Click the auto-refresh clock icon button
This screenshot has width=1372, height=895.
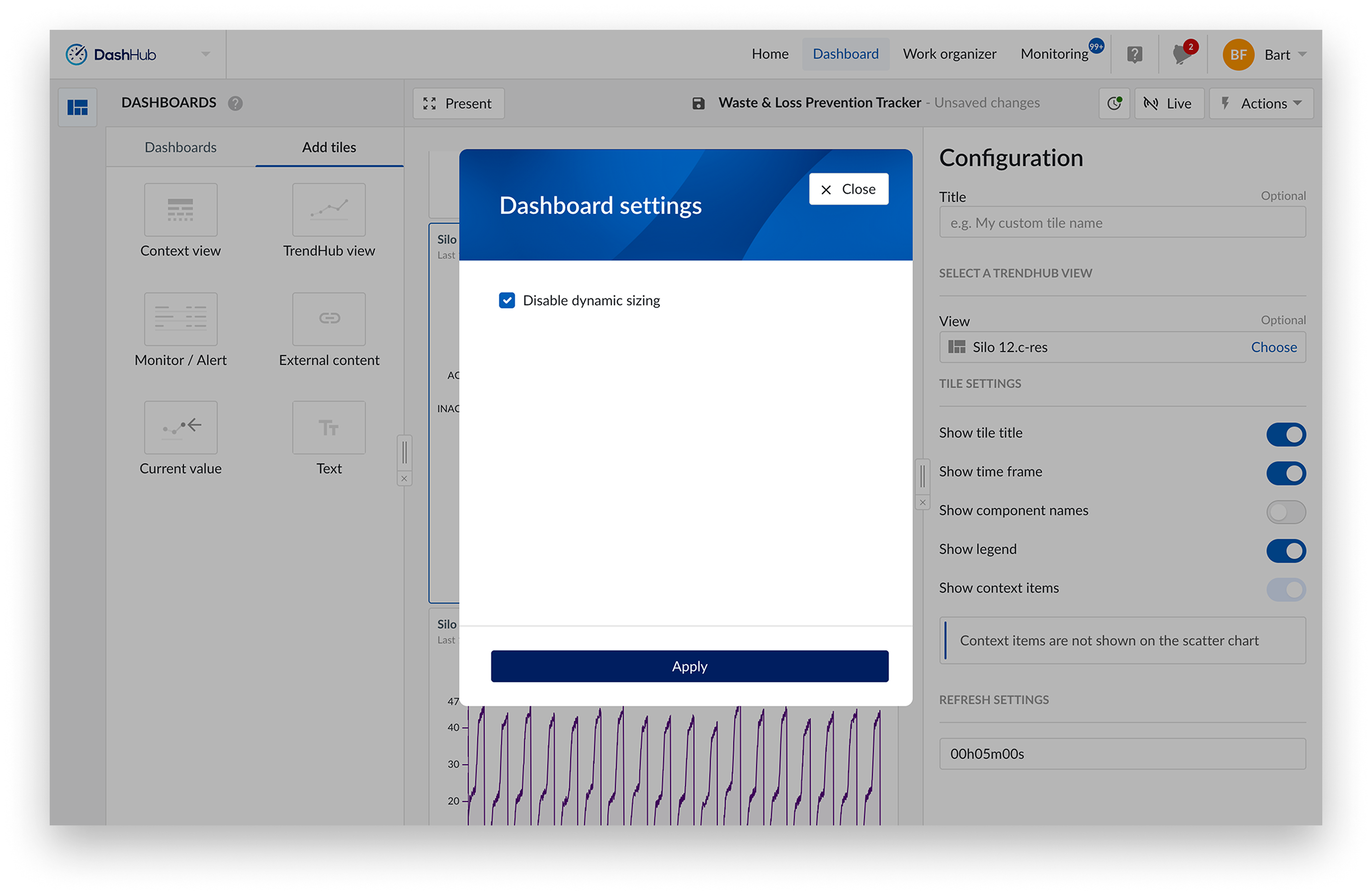pos(1115,103)
